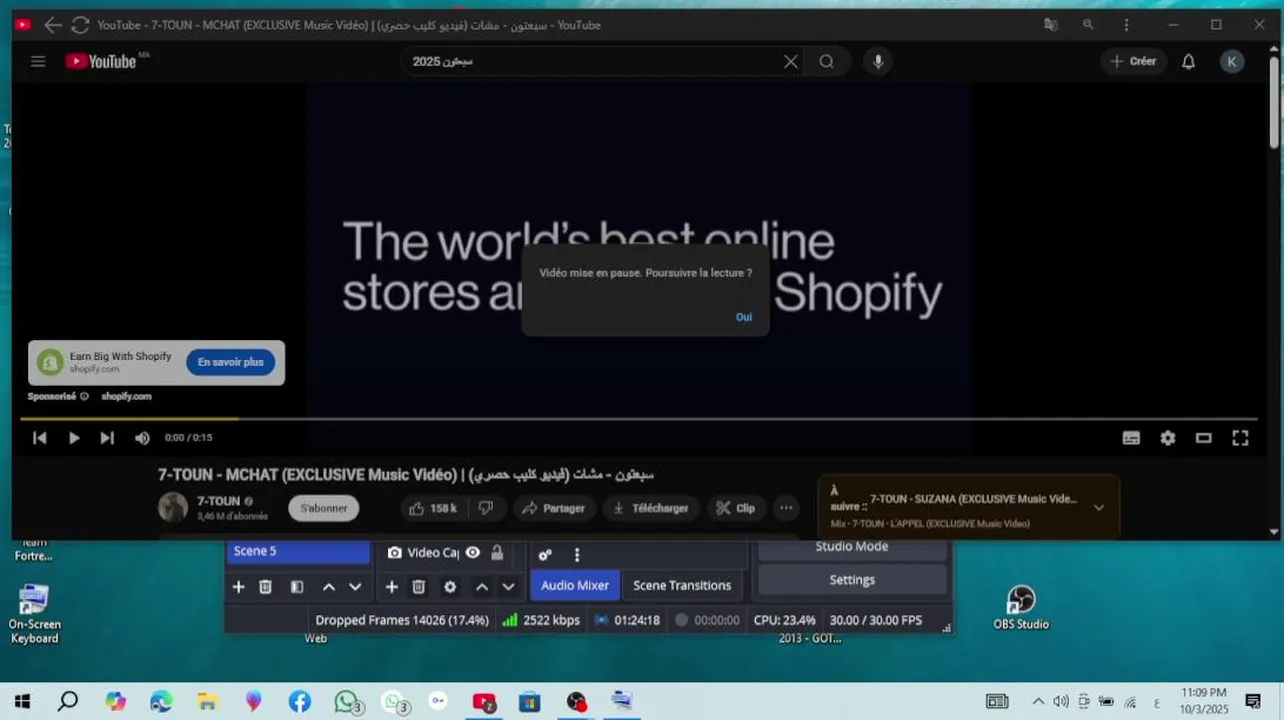Confirm Oui to resume playback
Viewport: 1284px width, 720px height.
pos(744,317)
